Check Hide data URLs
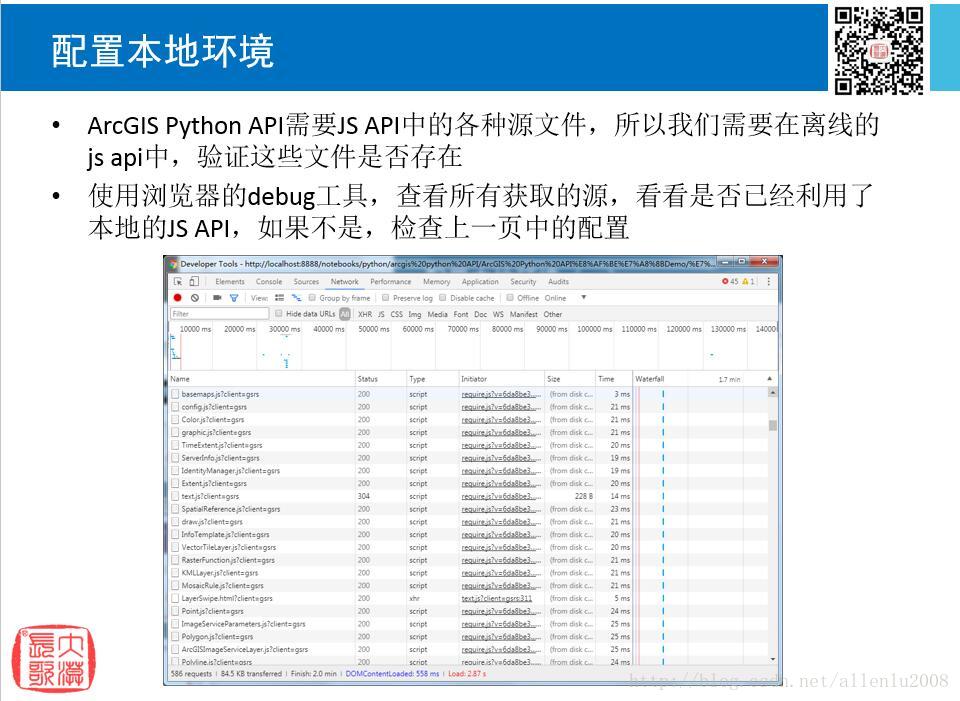The width and height of the screenshot is (960, 701). tap(279, 313)
